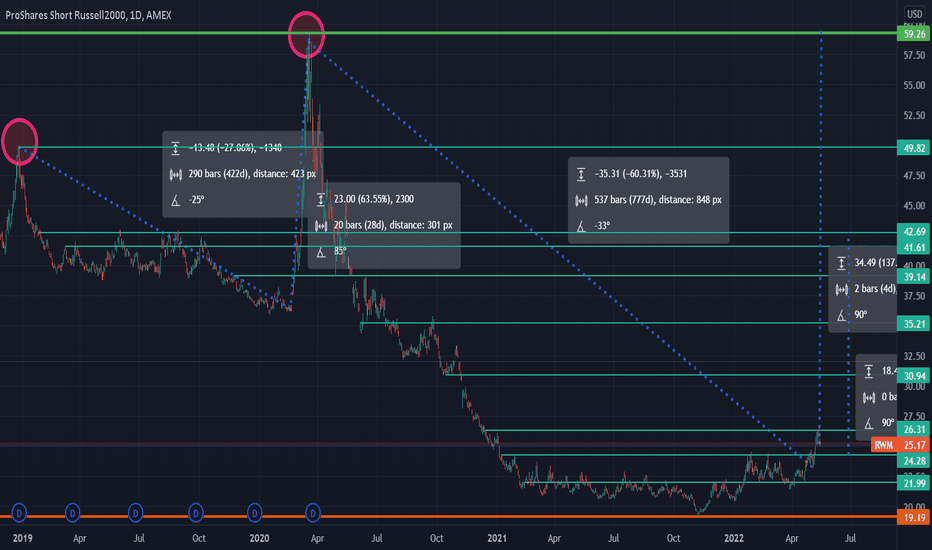The height and width of the screenshot is (550, 932).
Task: Click bars-range icon beside 537 bars (777d)
Action: click(x=581, y=200)
